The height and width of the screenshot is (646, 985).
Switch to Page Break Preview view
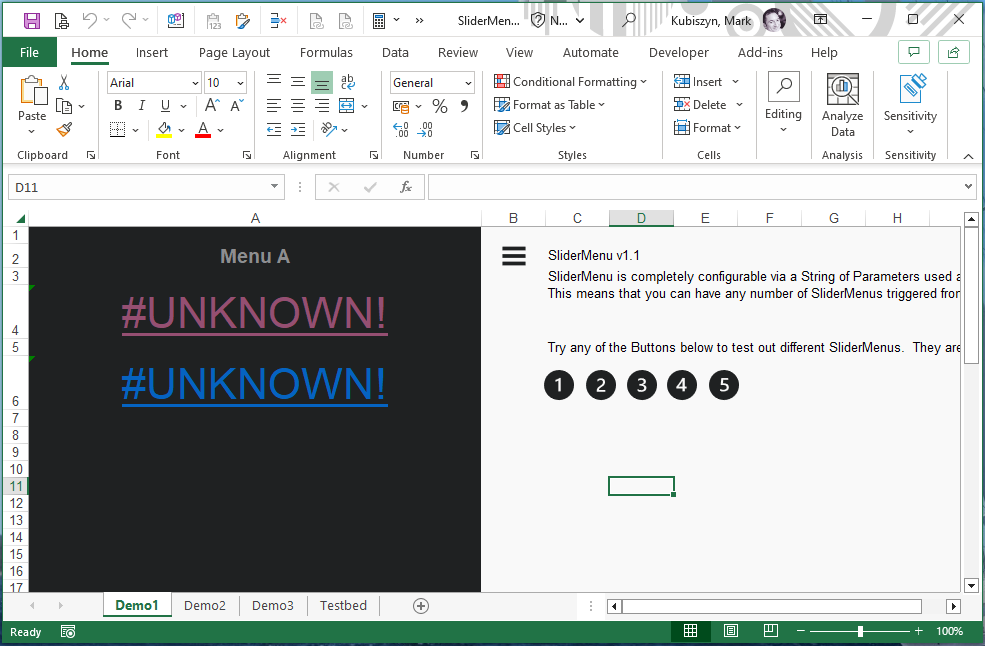(770, 631)
